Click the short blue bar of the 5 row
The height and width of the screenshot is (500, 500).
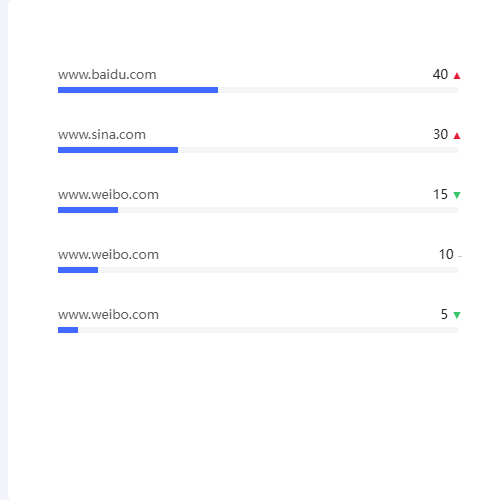point(68,330)
